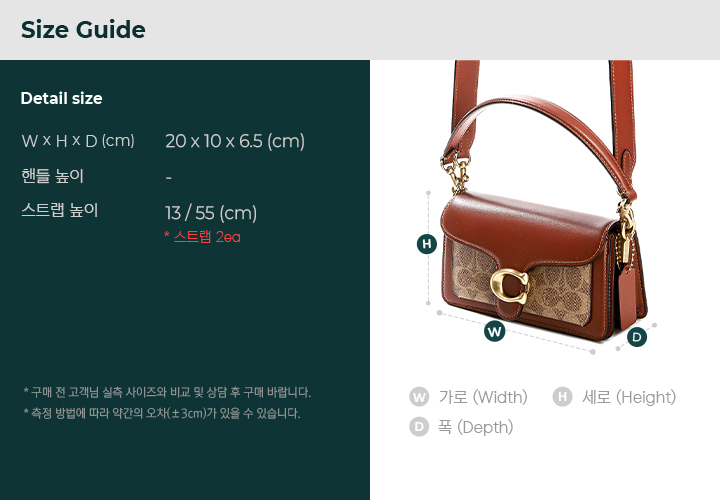This screenshot has height=500, width=720.
Task: Click the gray D legend icon
Action: click(419, 427)
